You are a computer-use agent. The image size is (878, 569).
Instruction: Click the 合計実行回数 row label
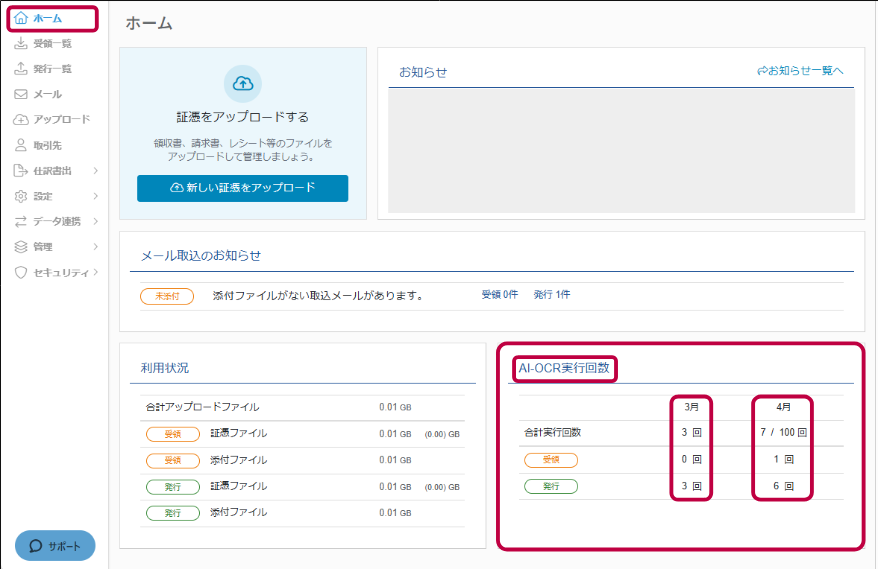[x=552, y=432]
